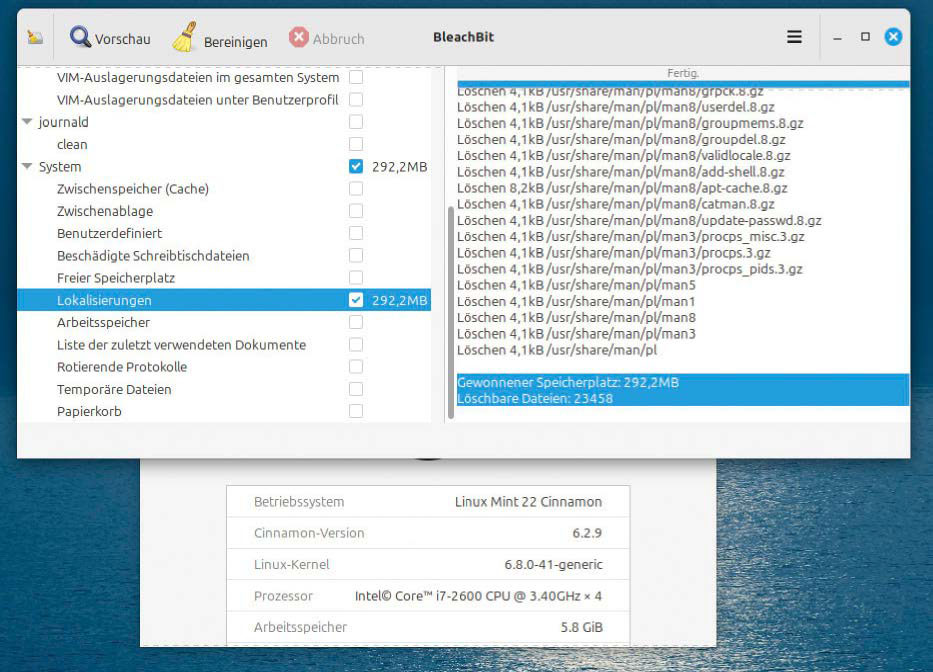The image size is (933, 672).
Task: Click the cleaner list vertical scrollbar
Action: (450, 312)
